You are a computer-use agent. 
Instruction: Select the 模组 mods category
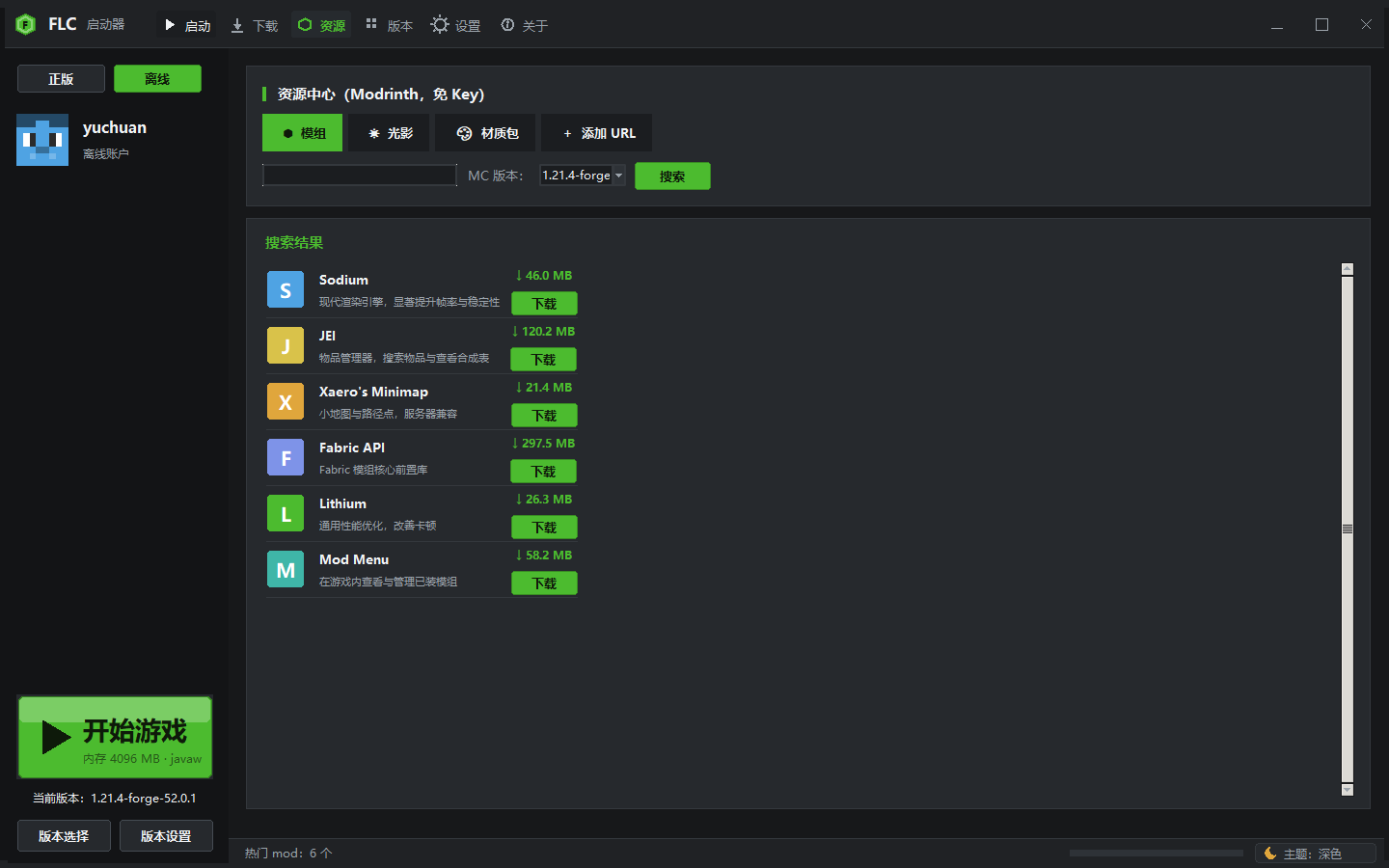point(302,133)
